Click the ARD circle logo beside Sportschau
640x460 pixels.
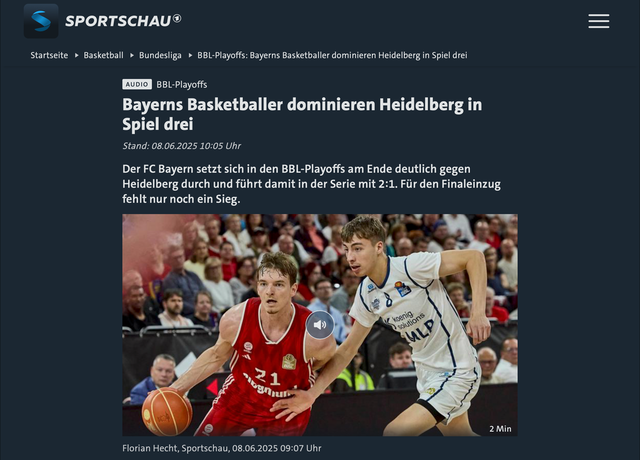177,18
